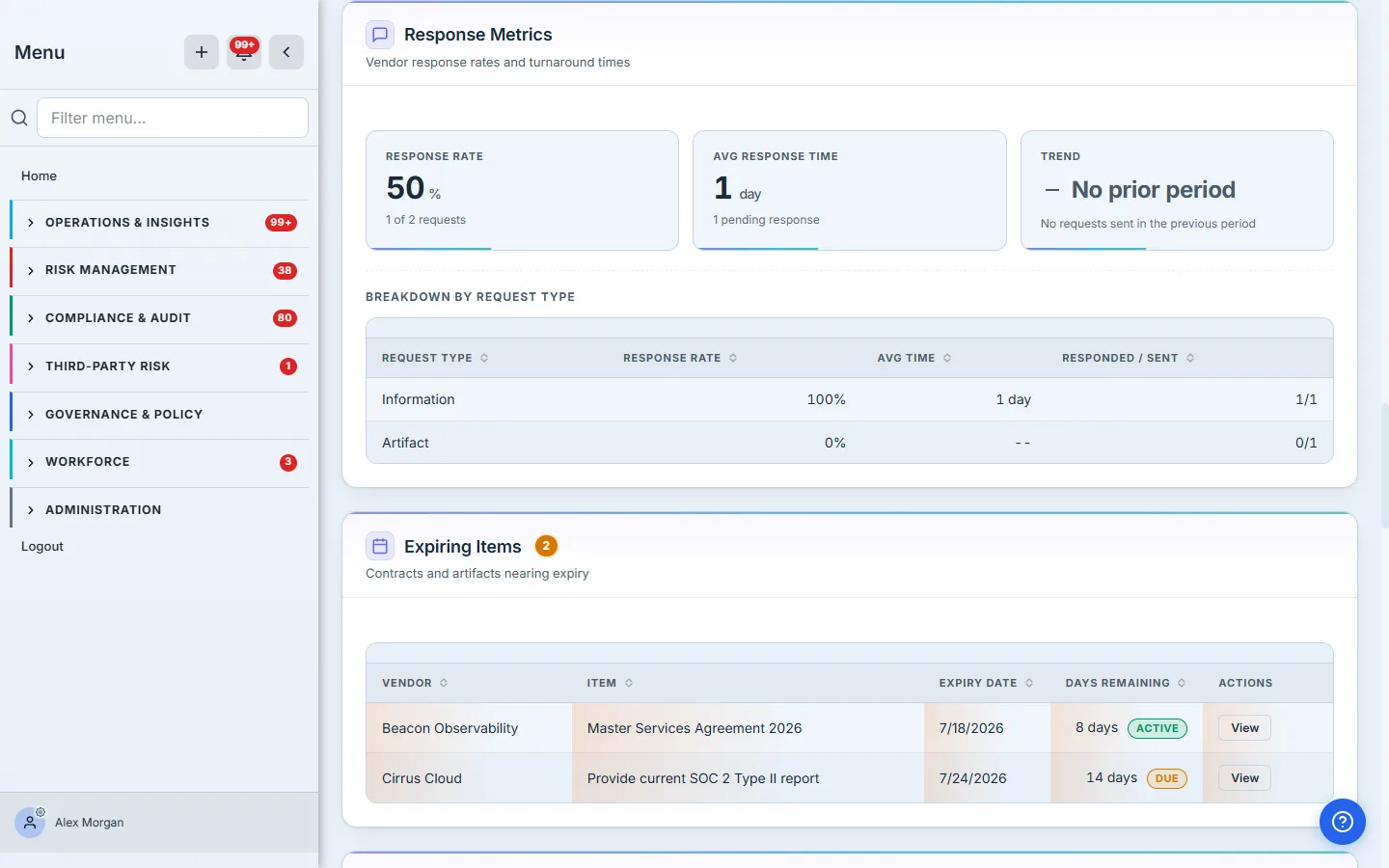The image size is (1389, 868).
Task: View the Cirrus Cloud expiring item
Action: tap(1244, 778)
